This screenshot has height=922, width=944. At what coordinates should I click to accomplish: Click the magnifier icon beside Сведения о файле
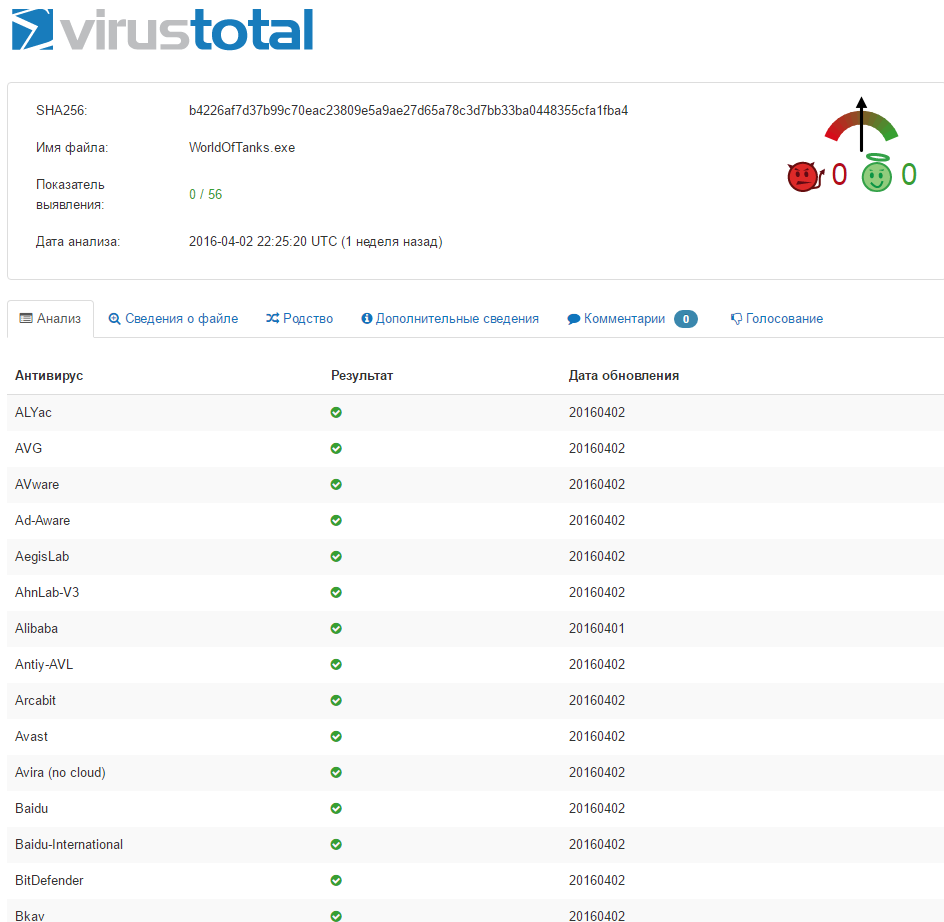(x=114, y=319)
